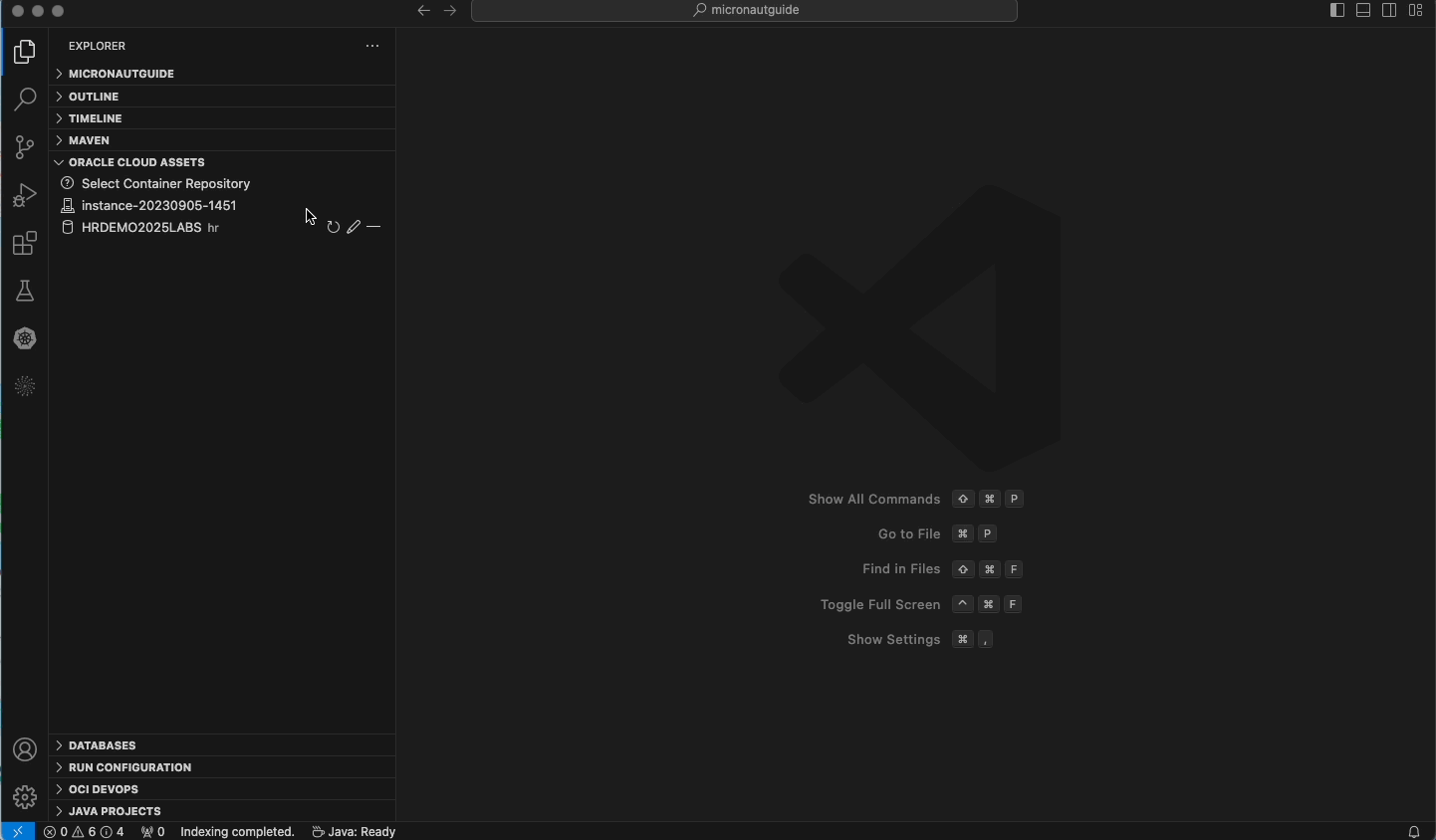Open the Run and Debug view

pyautogui.click(x=24, y=195)
